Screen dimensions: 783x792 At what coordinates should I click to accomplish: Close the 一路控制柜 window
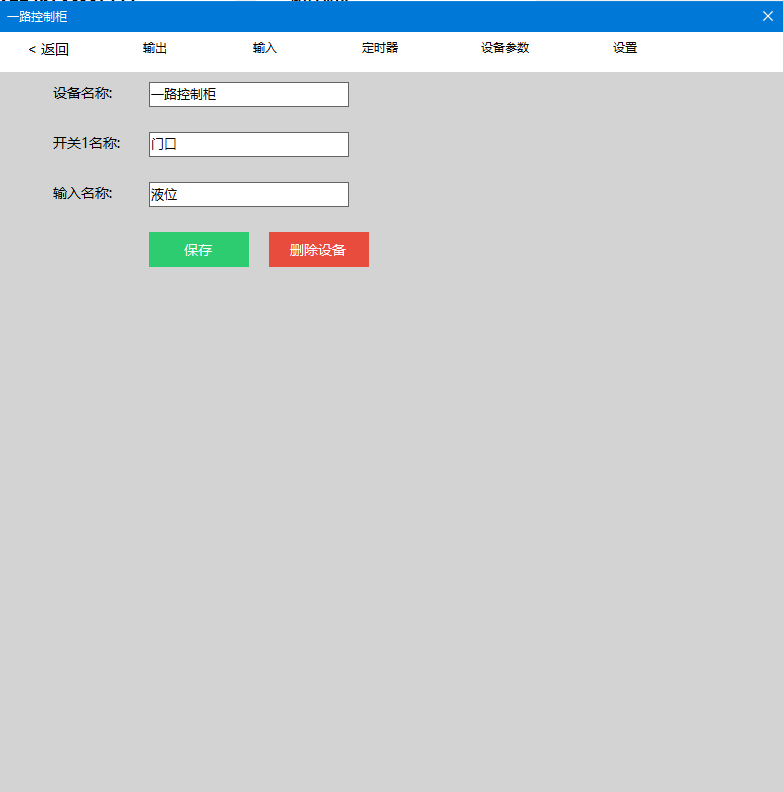tap(768, 16)
